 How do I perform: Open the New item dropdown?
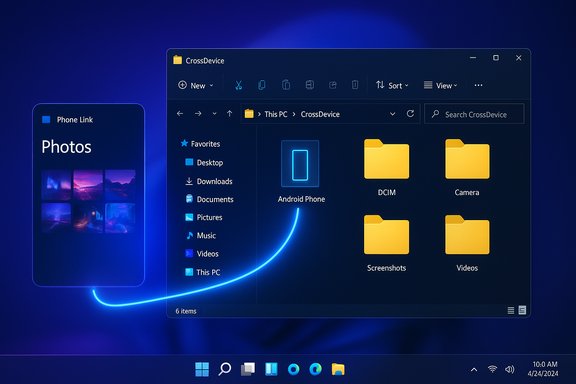pos(195,85)
